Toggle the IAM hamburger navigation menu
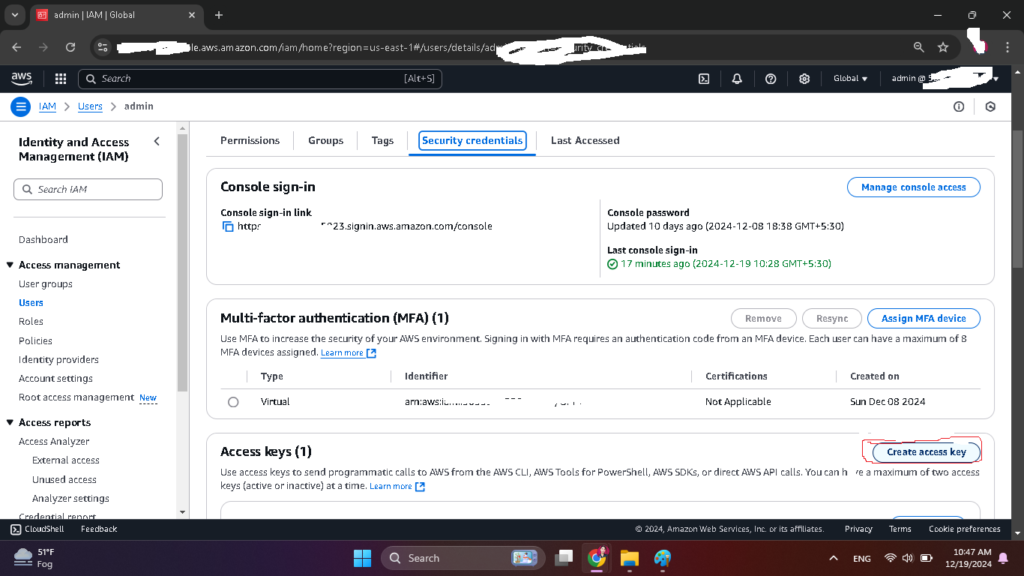The width and height of the screenshot is (1024, 576). [20, 106]
